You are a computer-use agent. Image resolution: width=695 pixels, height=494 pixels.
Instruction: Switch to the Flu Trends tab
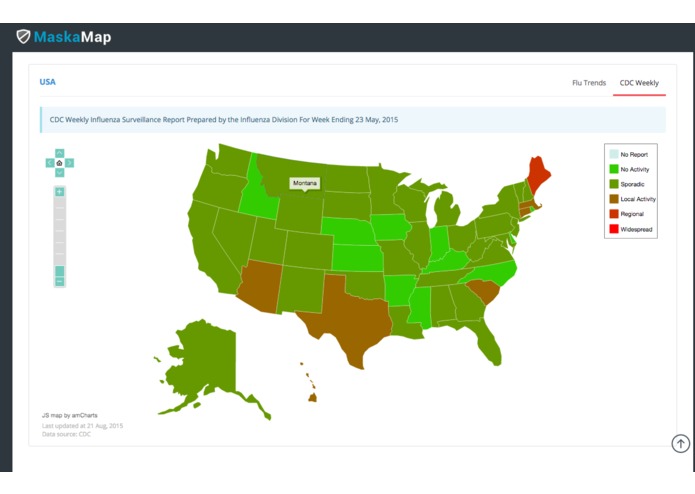589,83
